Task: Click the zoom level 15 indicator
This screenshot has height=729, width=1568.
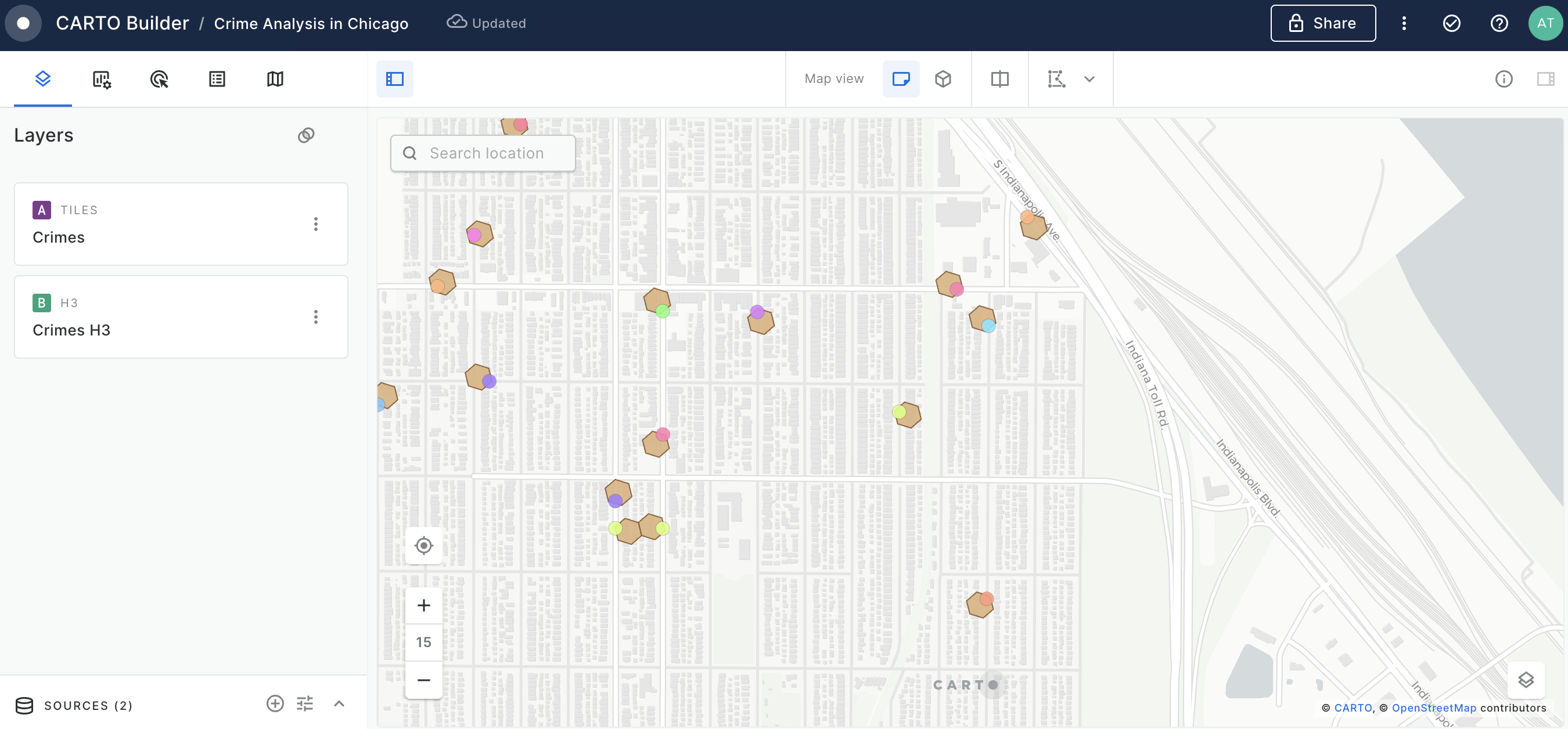Action: pos(424,643)
